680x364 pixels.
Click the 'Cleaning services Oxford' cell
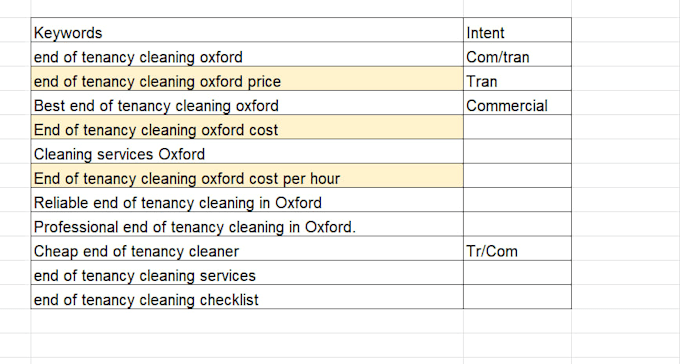tap(247, 151)
